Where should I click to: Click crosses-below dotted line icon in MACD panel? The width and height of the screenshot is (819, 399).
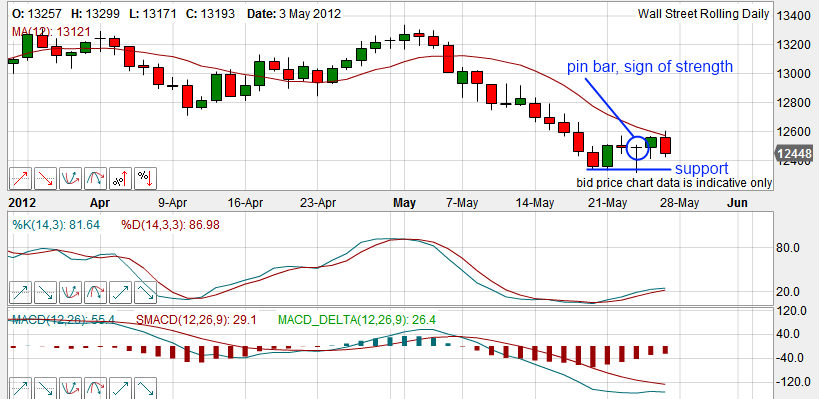46,389
